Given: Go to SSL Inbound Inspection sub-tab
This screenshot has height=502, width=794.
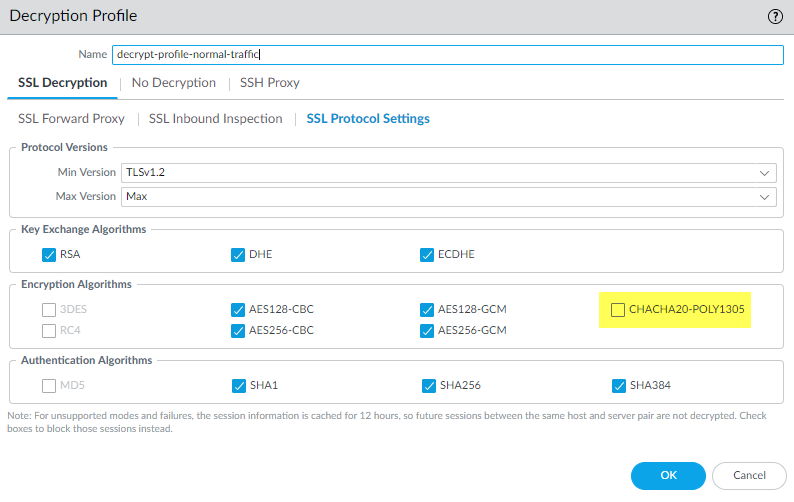Looking at the screenshot, I should pos(215,119).
